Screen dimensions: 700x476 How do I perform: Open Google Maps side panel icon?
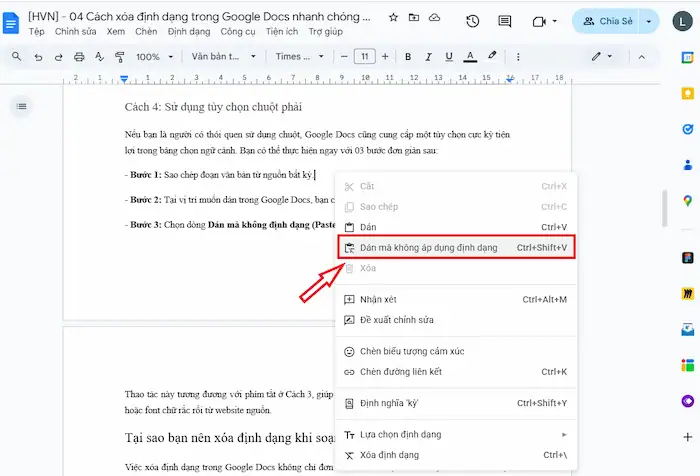pos(688,199)
